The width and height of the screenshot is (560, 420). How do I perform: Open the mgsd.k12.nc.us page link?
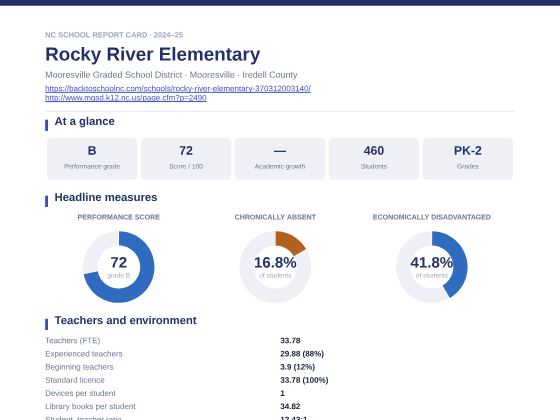[126, 98]
